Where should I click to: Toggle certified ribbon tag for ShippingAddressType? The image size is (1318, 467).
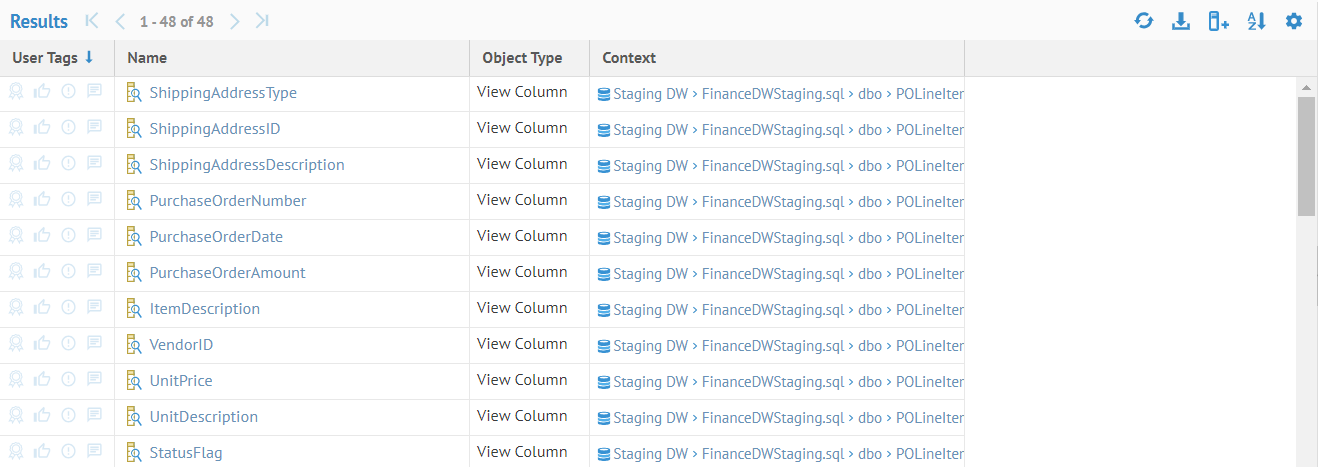point(16,93)
